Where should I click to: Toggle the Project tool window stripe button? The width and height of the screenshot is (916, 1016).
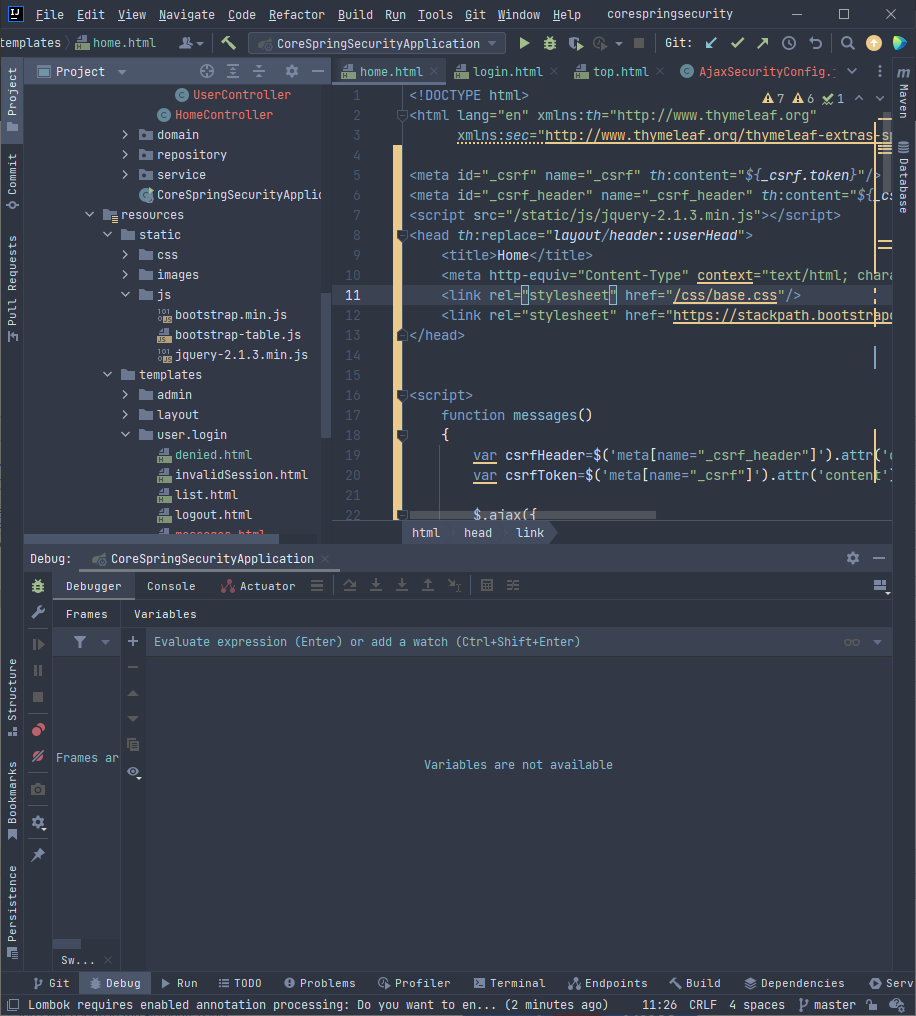pyautogui.click(x=12, y=100)
